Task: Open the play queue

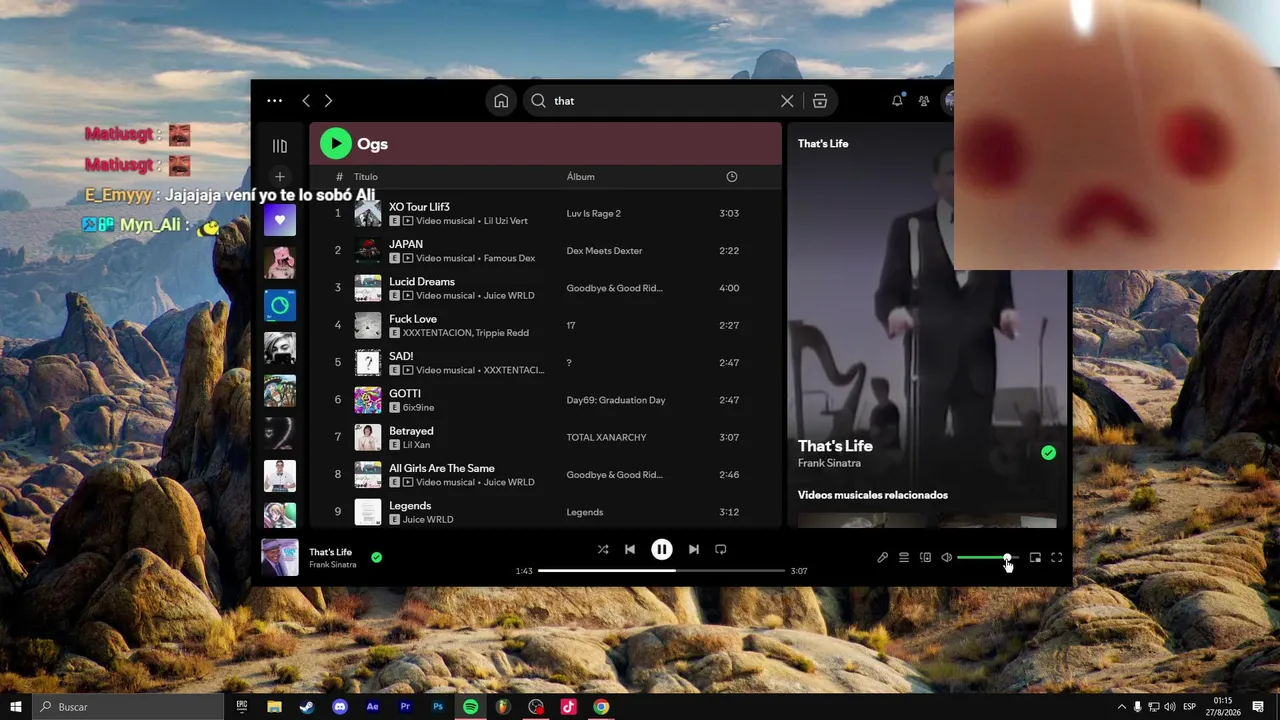Action: click(904, 558)
